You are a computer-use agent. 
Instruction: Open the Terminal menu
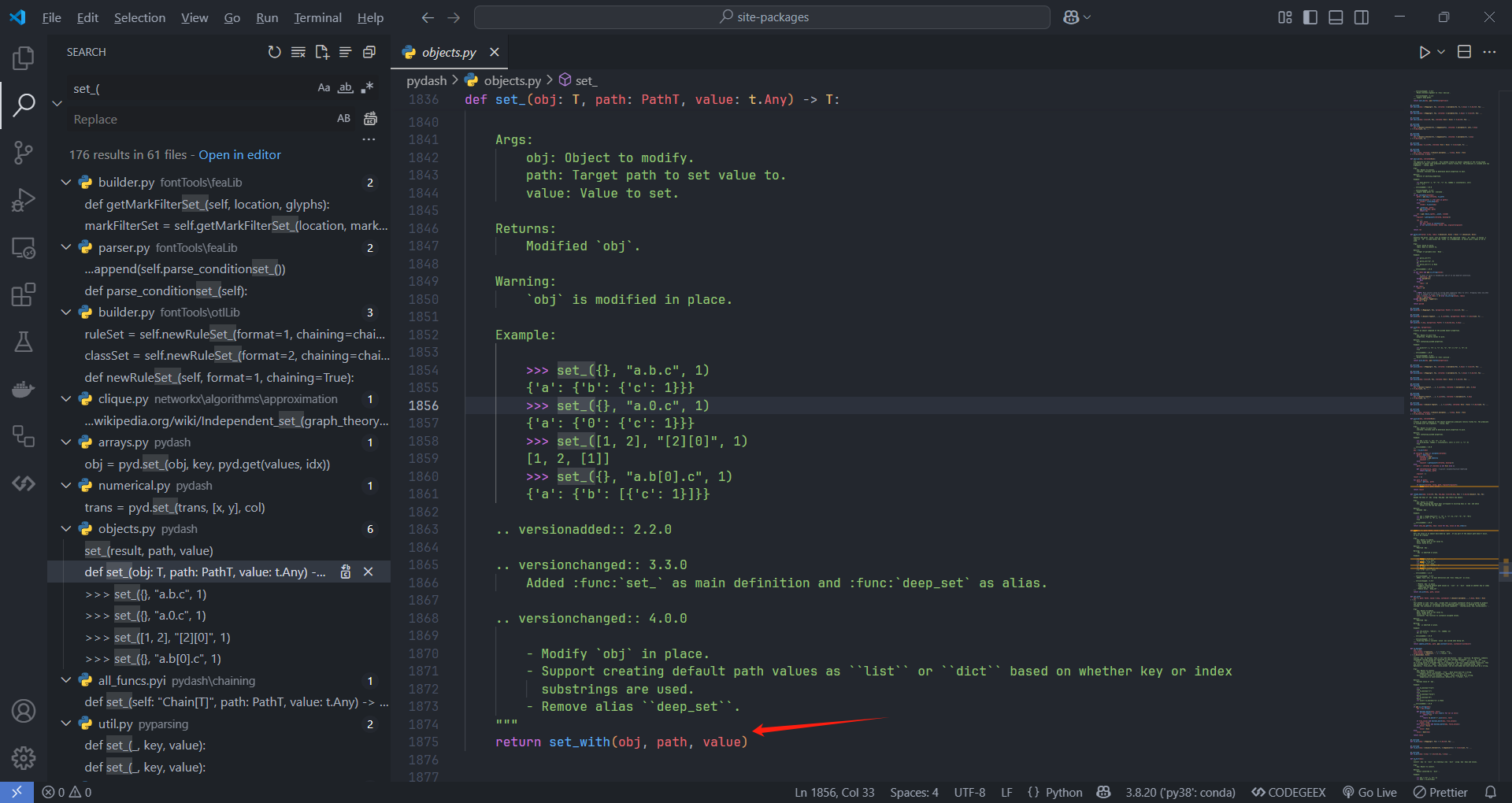[317, 17]
